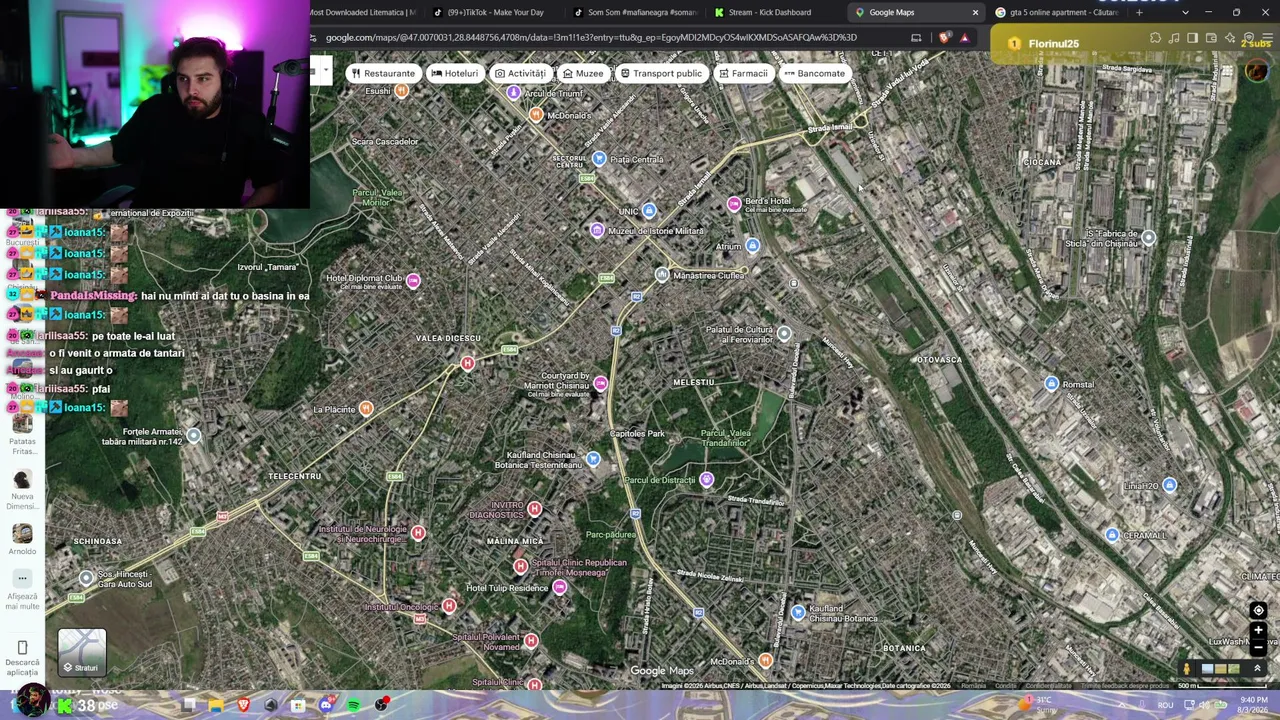Filter map by Farmacii

(742, 73)
